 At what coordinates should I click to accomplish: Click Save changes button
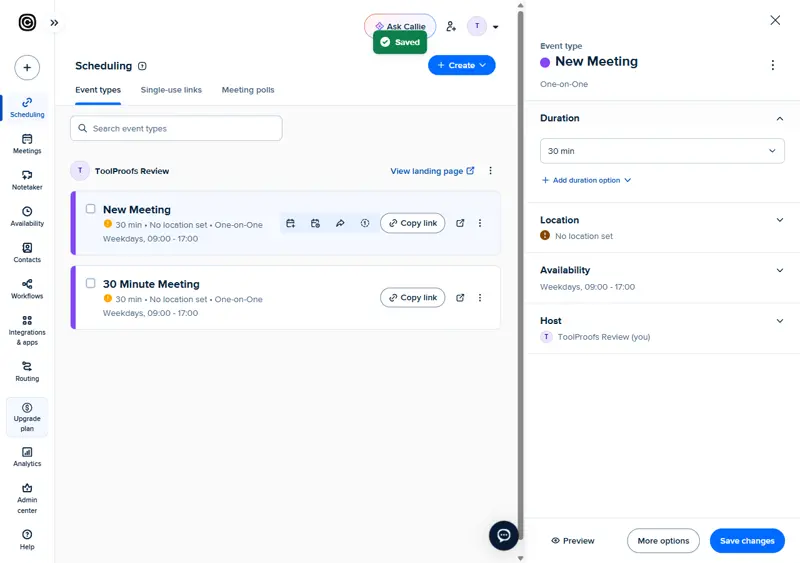pyautogui.click(x=747, y=541)
